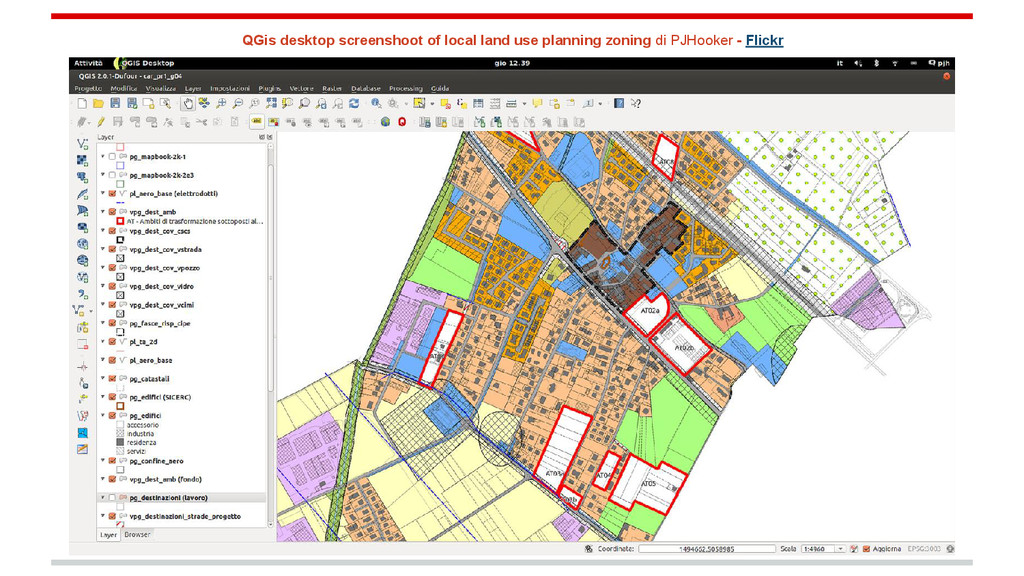Switch to the Browser tab
Image resolution: width=1024 pixels, height=576 pixels.
[137, 534]
